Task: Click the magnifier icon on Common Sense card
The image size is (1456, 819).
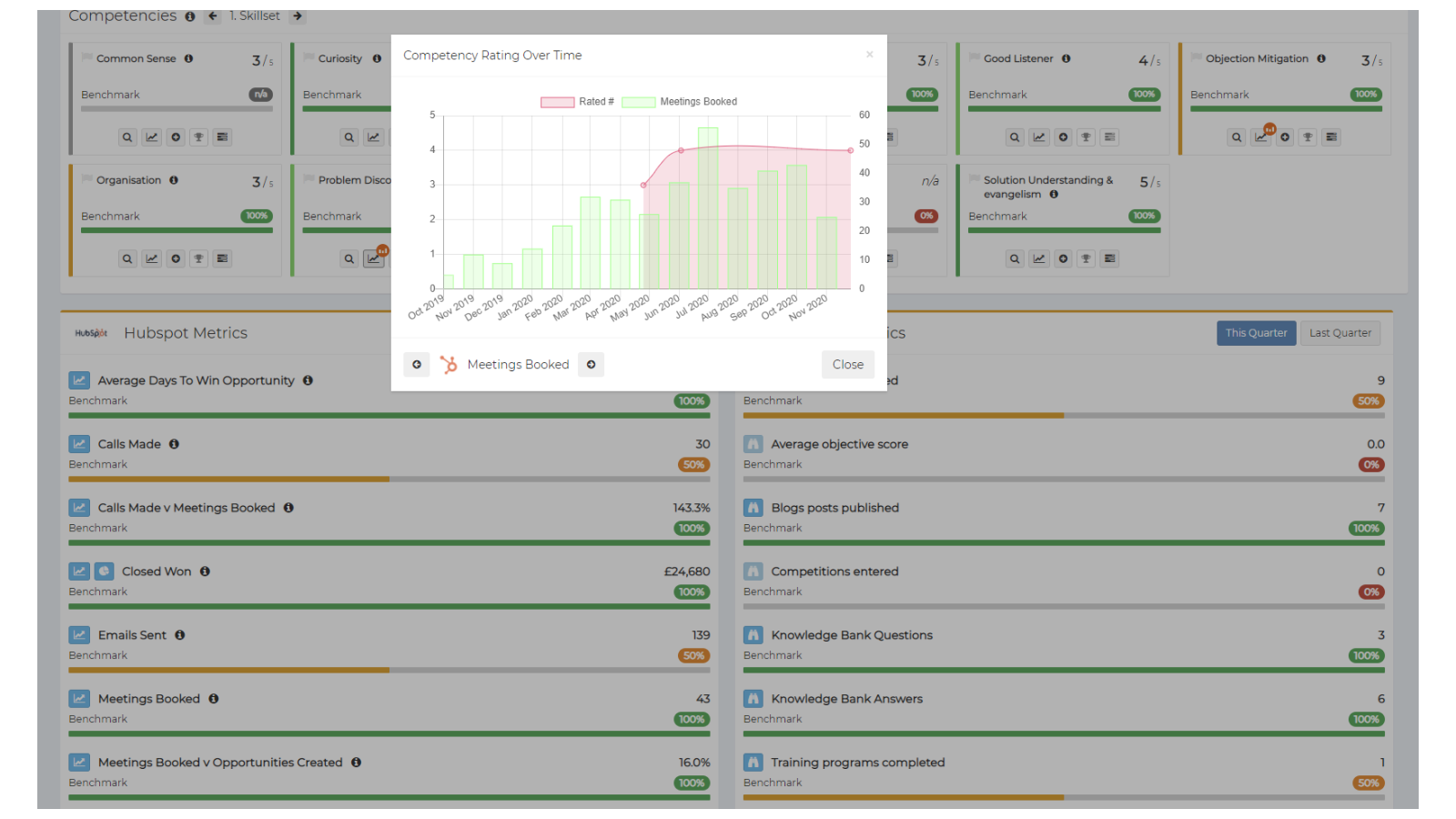Action: 127,137
